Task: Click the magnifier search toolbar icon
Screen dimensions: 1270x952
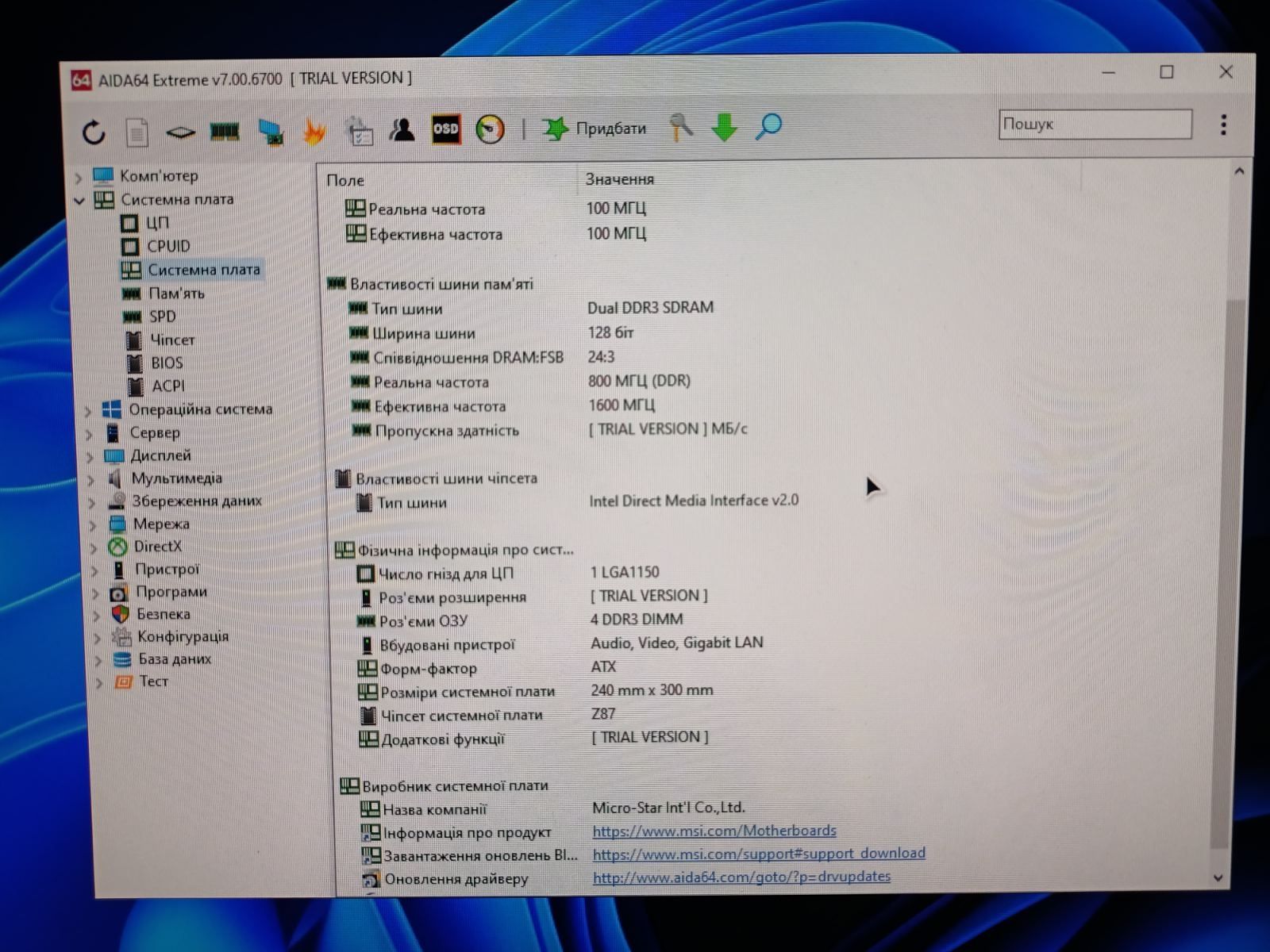Action: pyautogui.click(x=768, y=126)
